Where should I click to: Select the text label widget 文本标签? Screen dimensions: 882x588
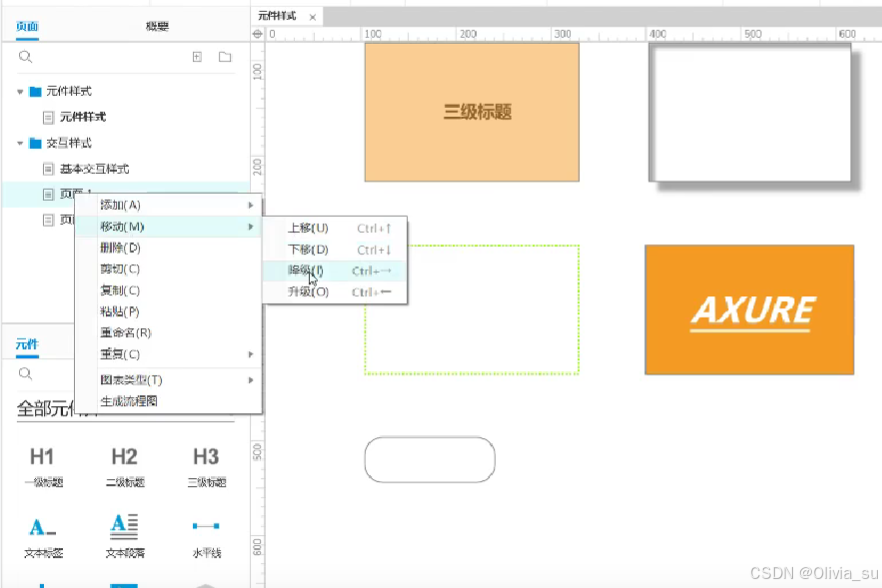tap(43, 537)
